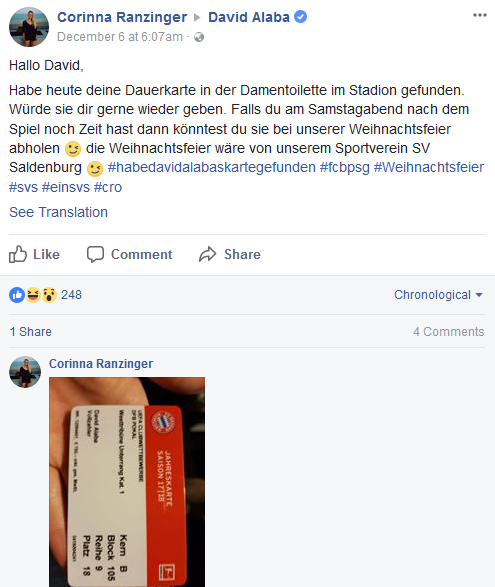Click the 248 reactions count

point(71,295)
